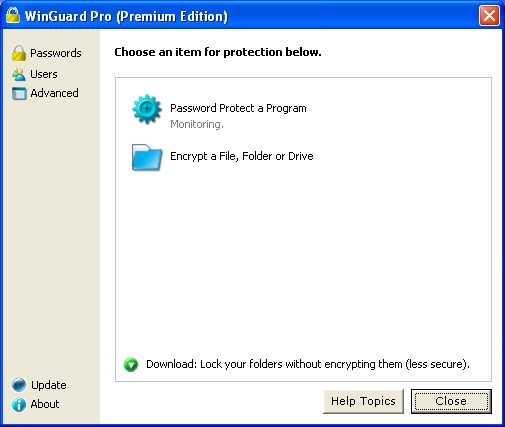505x427 pixels.
Task: Open the Advanced settings label
Action: coord(54,93)
